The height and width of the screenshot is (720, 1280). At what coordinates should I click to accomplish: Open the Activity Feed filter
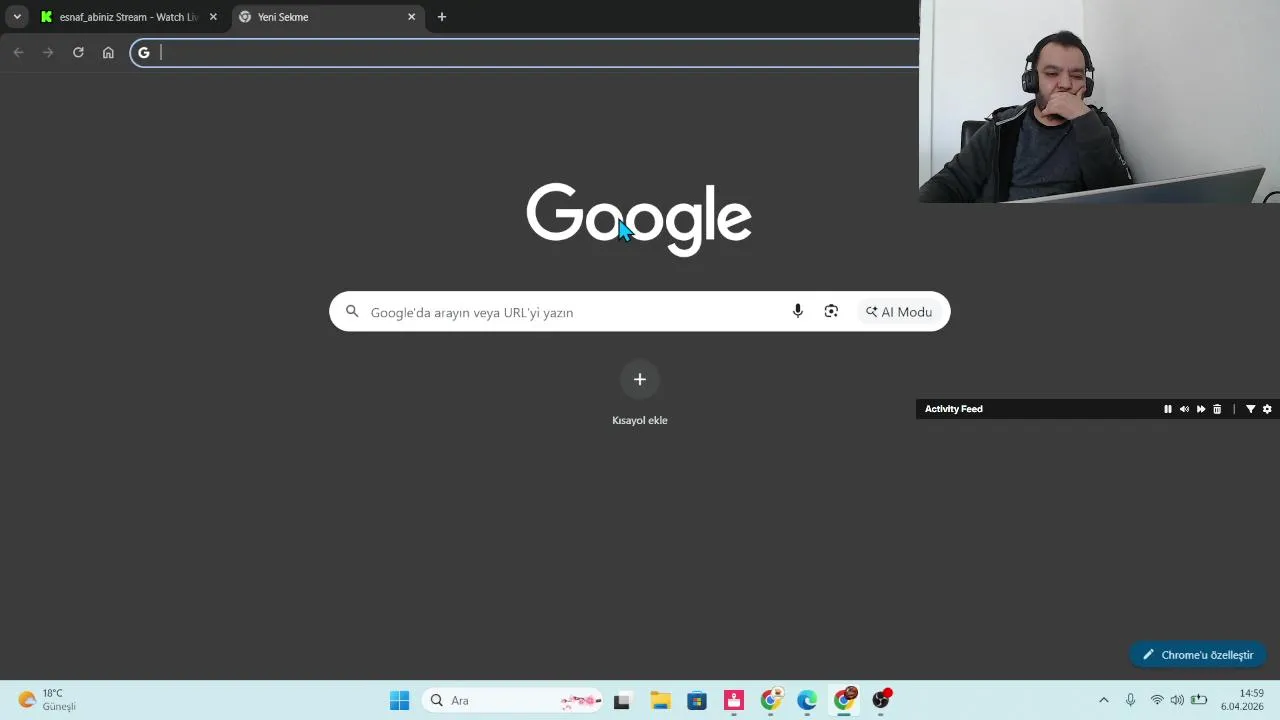pos(1250,409)
